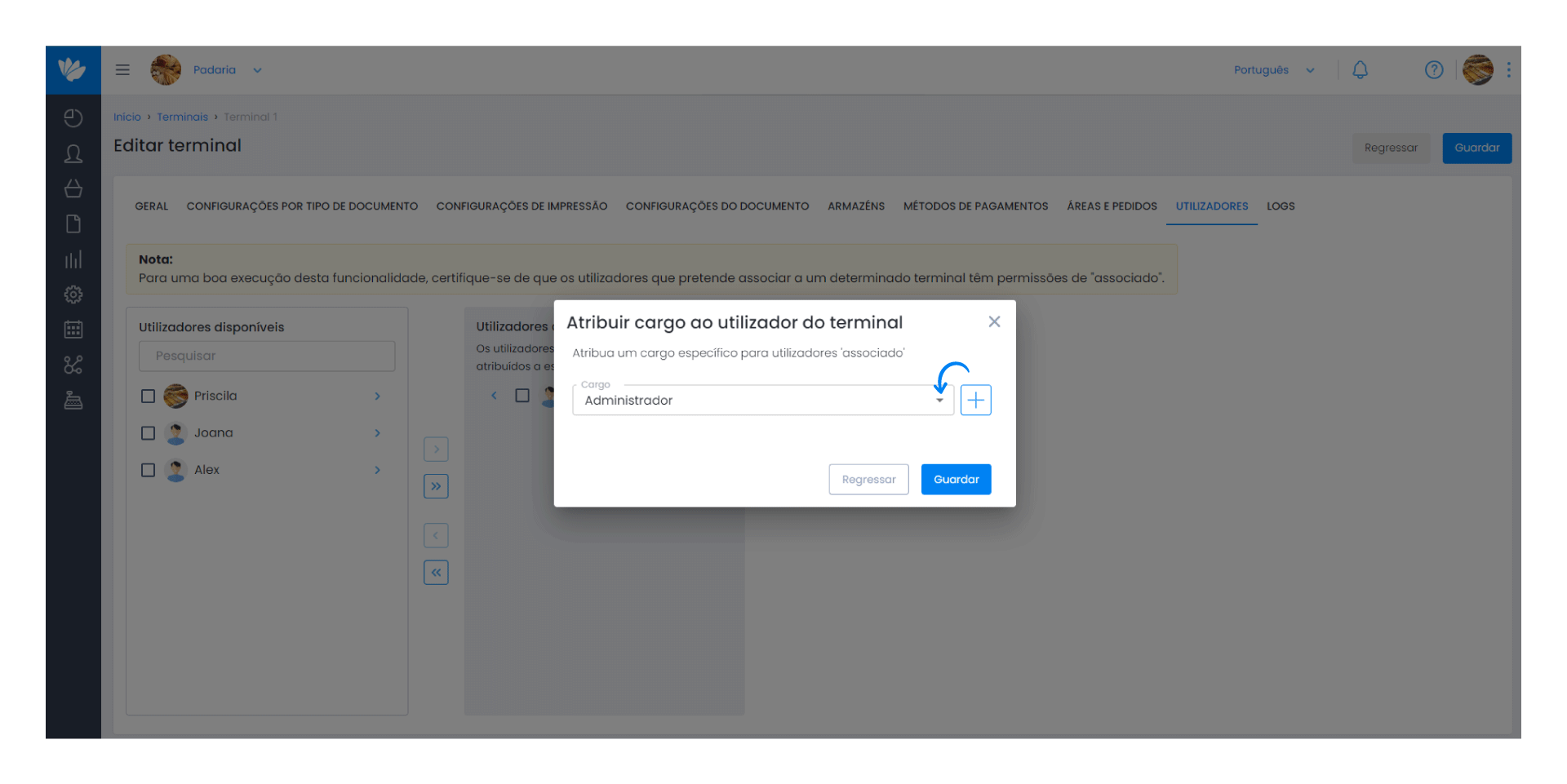Screen dimensions: 1567x784
Task: Open the help question mark icon
Action: (x=1434, y=70)
